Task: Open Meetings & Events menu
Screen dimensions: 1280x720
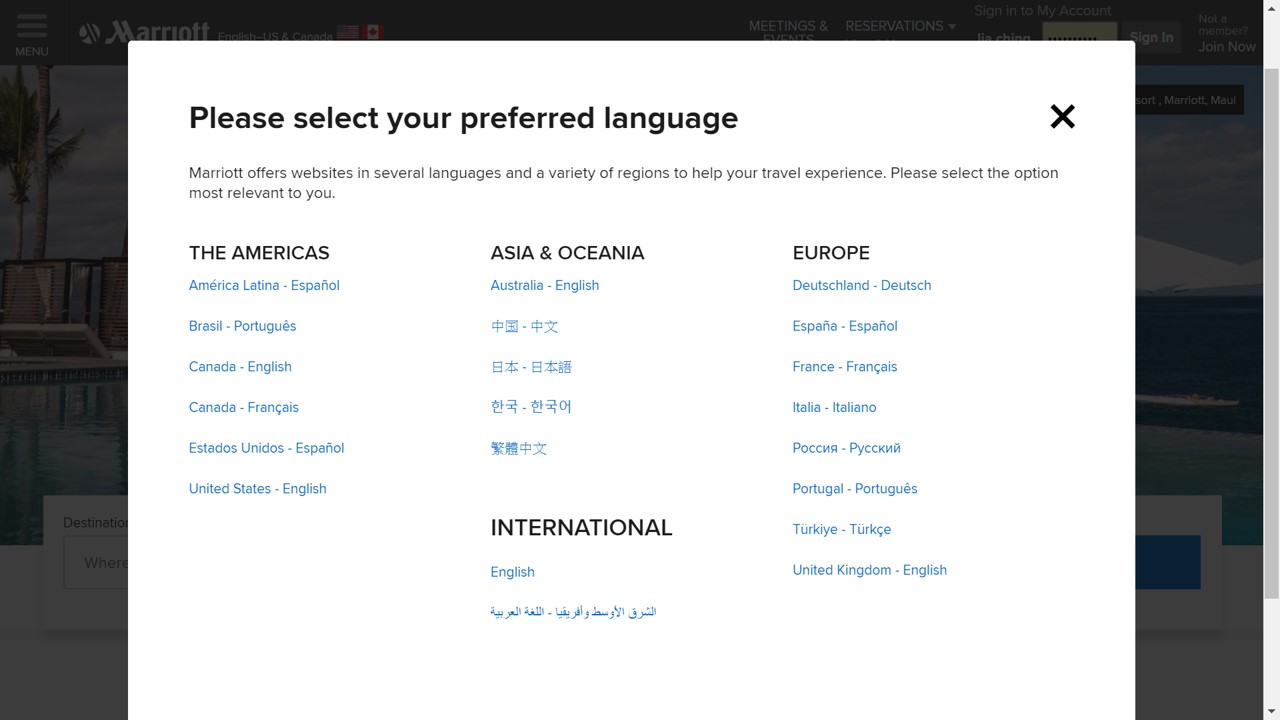Action: tap(788, 28)
